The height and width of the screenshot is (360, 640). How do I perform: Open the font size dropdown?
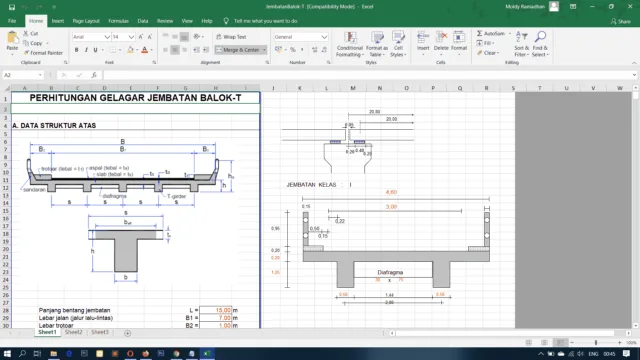131,37
